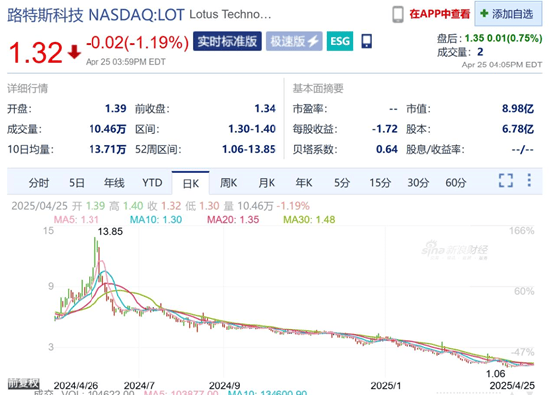The width and height of the screenshot is (550, 395).
Task: Click the 13.85 peak marker on chart
Action: point(110,232)
